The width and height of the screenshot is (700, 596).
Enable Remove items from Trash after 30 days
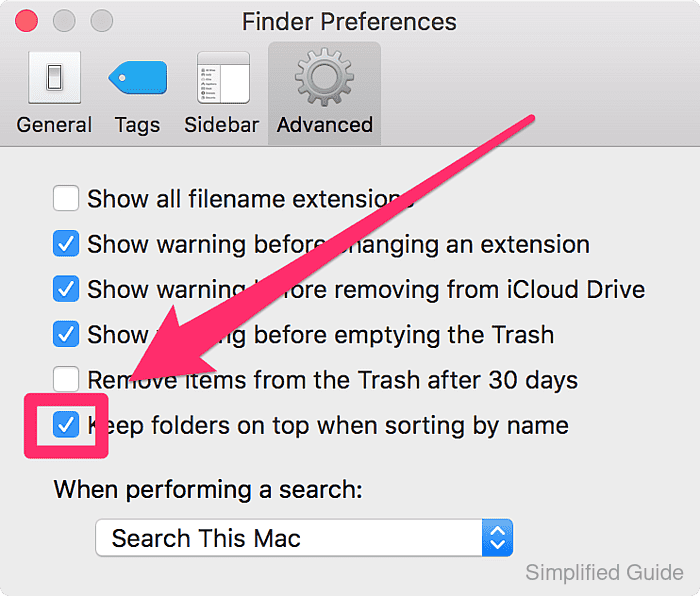[66, 379]
